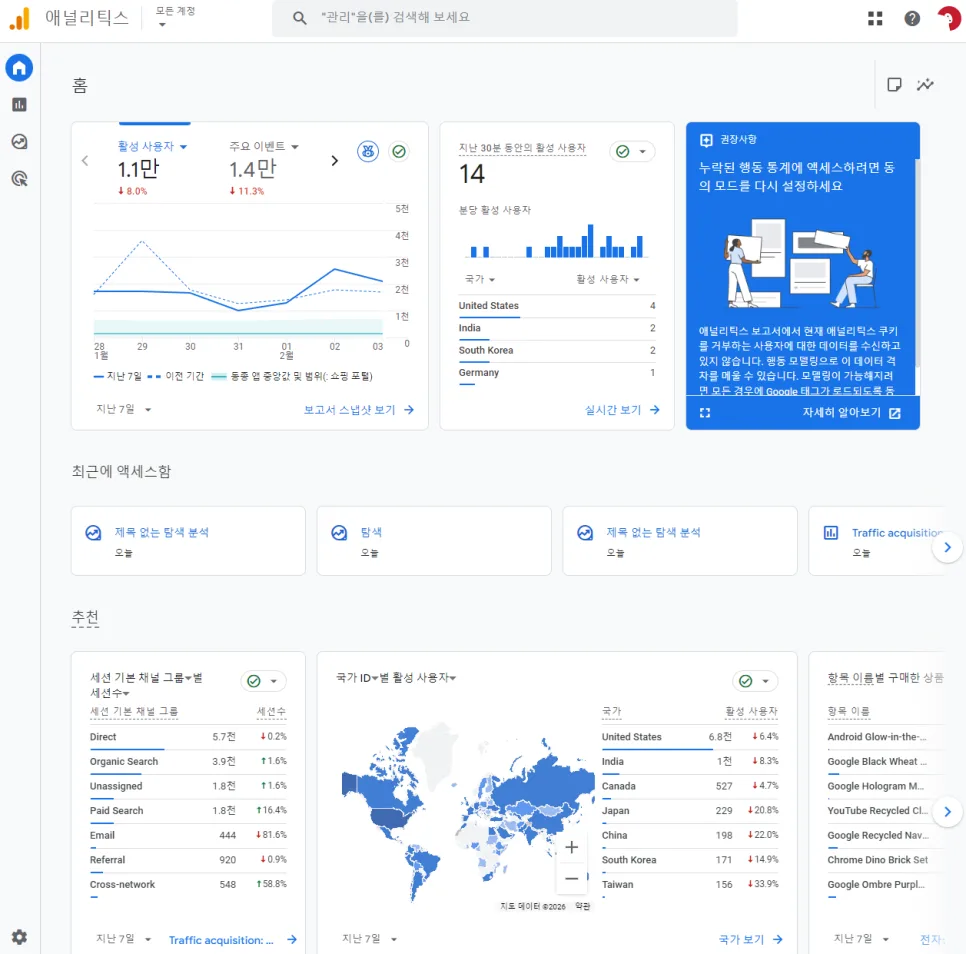Screen dimensions: 966x954
Task: Open active users dropdown in realtime table
Action: [x=607, y=279]
